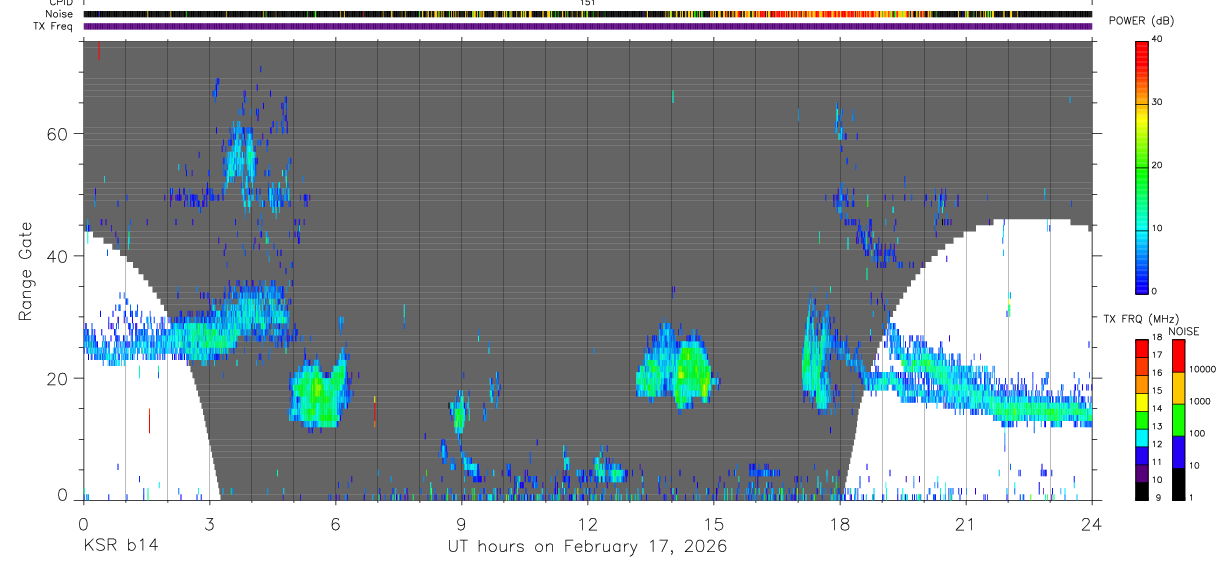1228x567 pixels.
Task: Click the 60 tick on Range Gate axis
Action: pos(58,134)
